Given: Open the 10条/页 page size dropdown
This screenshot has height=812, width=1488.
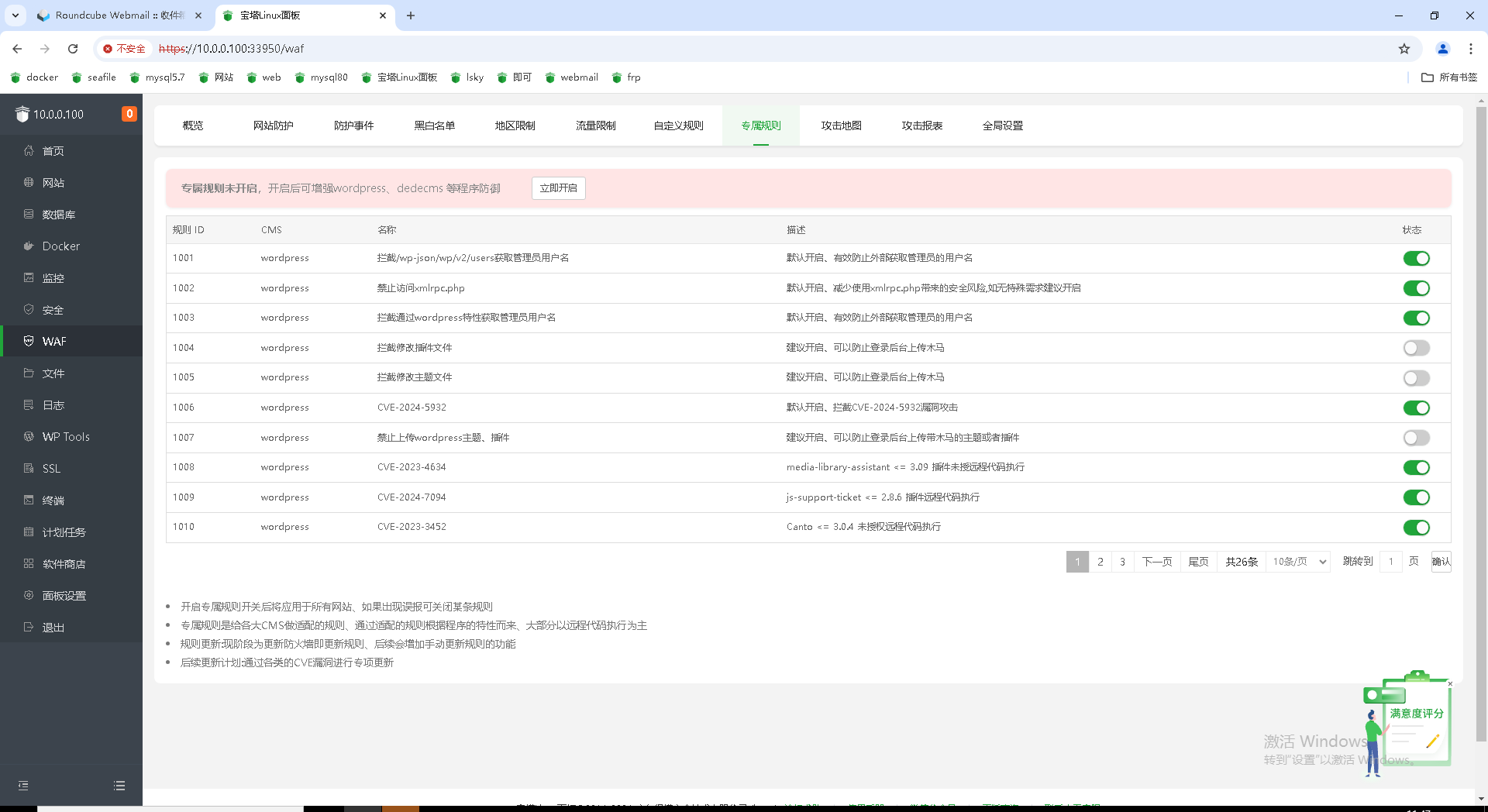Looking at the screenshot, I should pyautogui.click(x=1299, y=562).
